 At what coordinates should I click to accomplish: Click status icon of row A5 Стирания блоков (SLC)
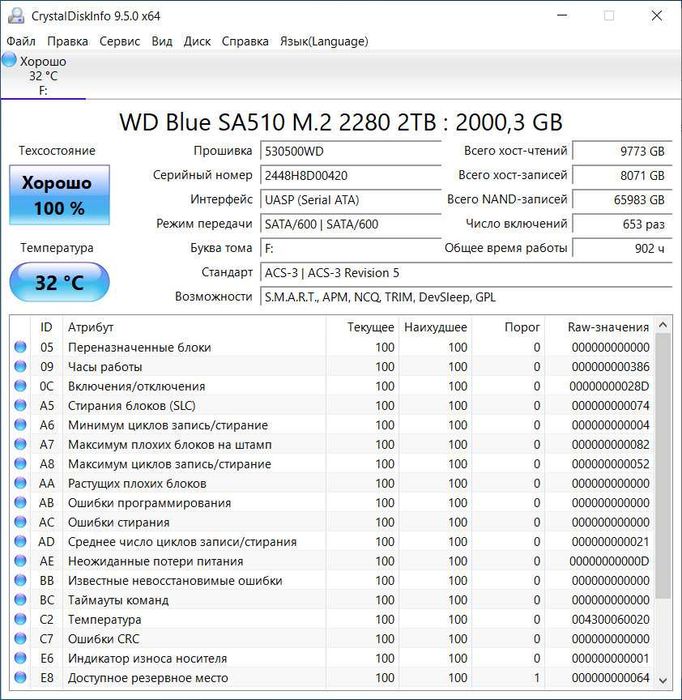click(x=21, y=405)
